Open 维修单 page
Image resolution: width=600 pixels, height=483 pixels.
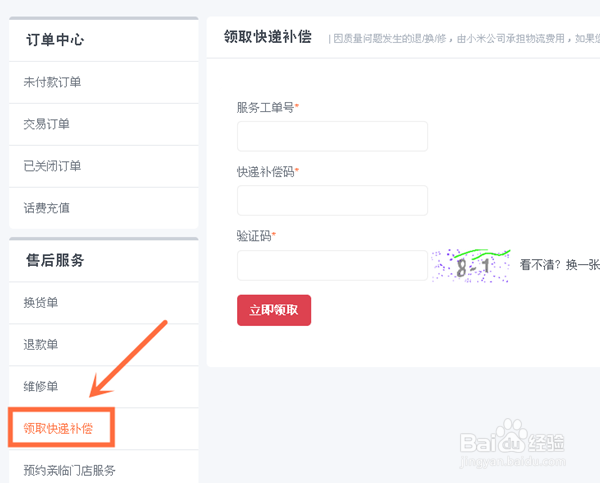[x=41, y=387]
